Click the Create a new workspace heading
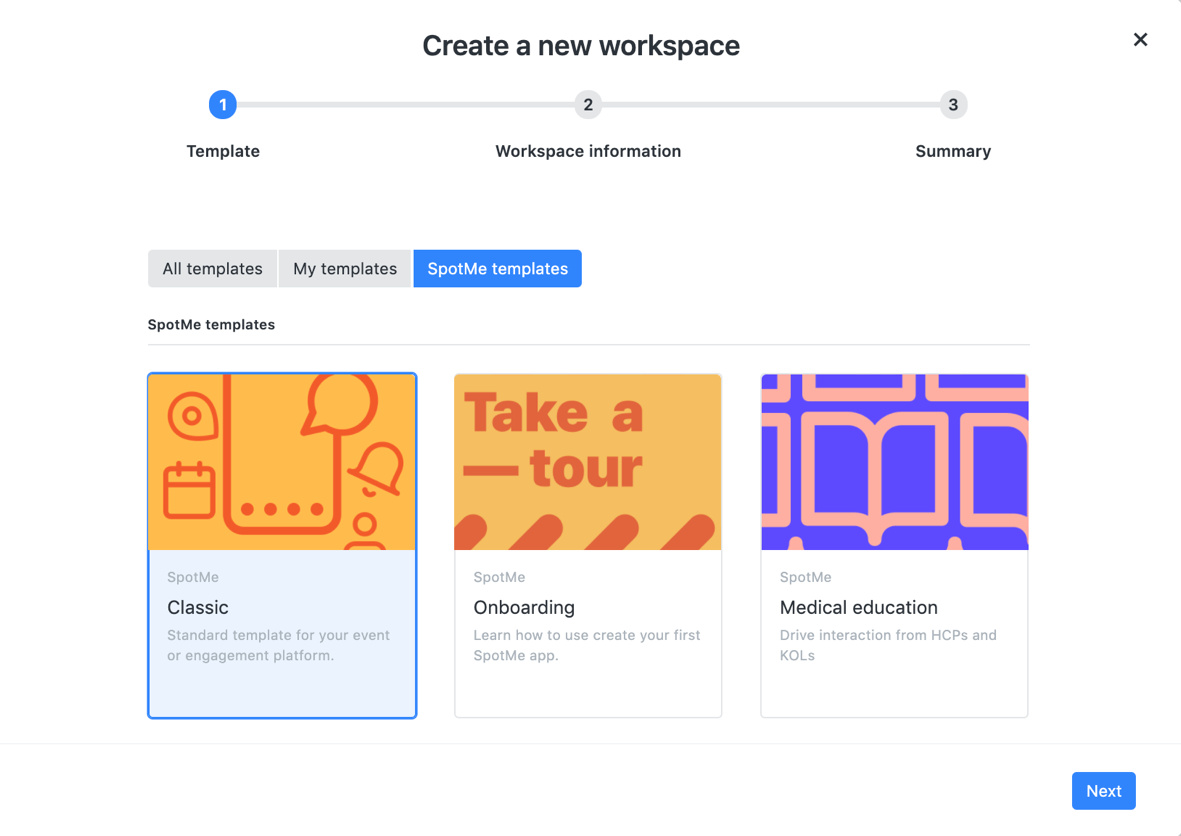Viewport: 1181px width, 836px height. [x=581, y=46]
